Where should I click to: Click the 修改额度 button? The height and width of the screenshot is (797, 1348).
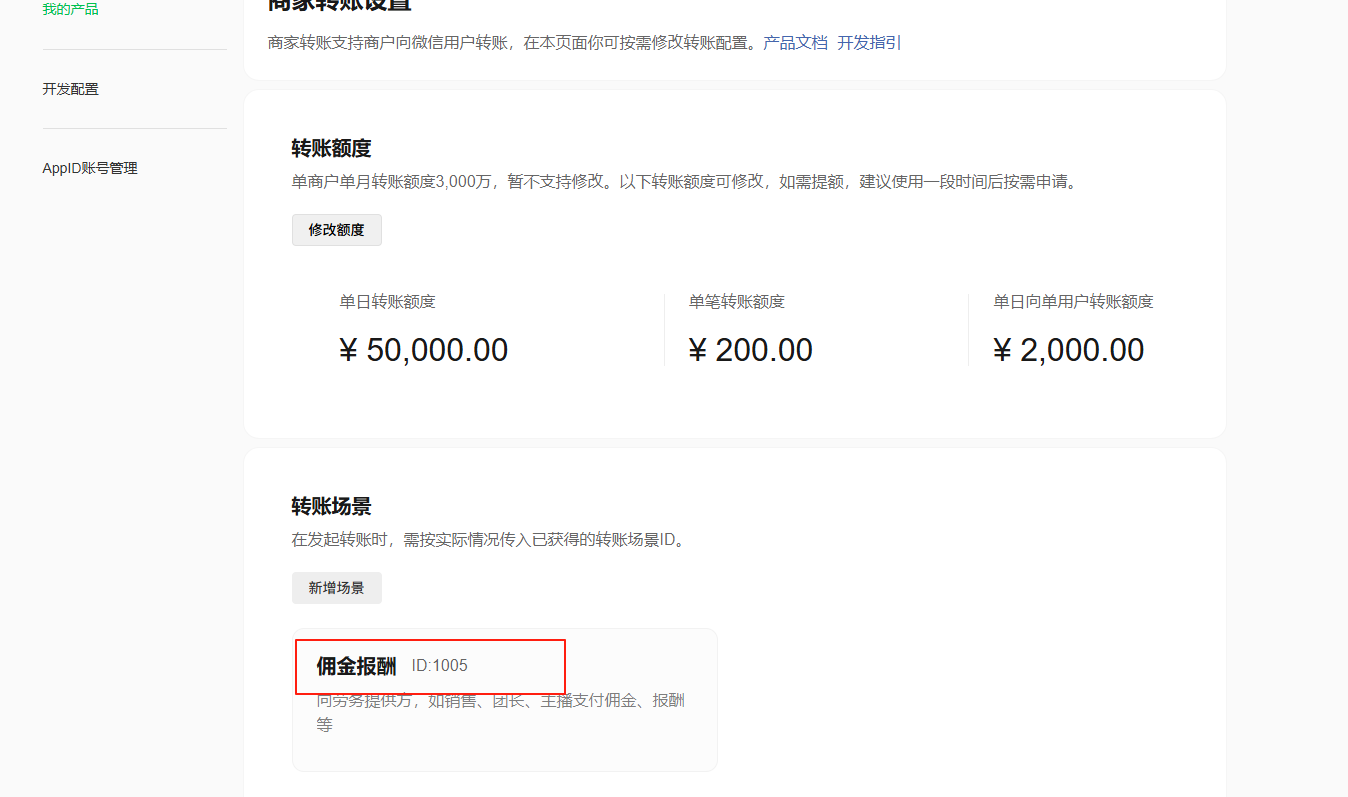click(x=336, y=230)
